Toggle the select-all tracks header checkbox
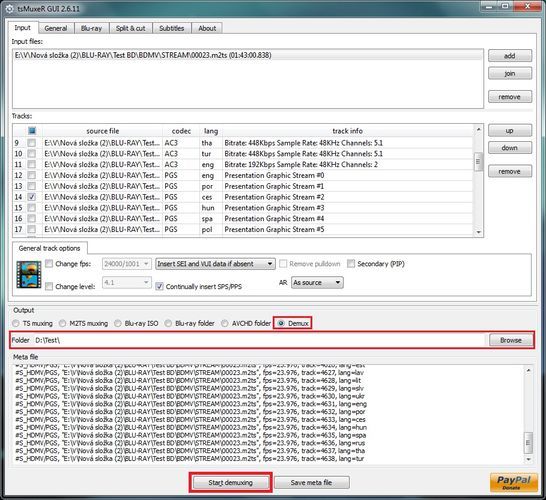This screenshot has width=546, height=500. click(32, 131)
